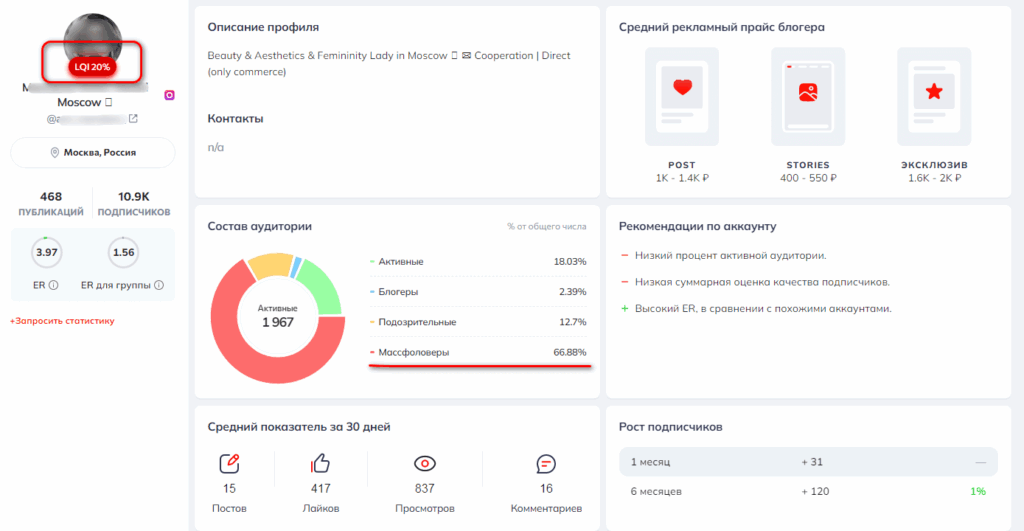
Task: Click the Просмотров eye icon
Action: pyautogui.click(x=426, y=464)
